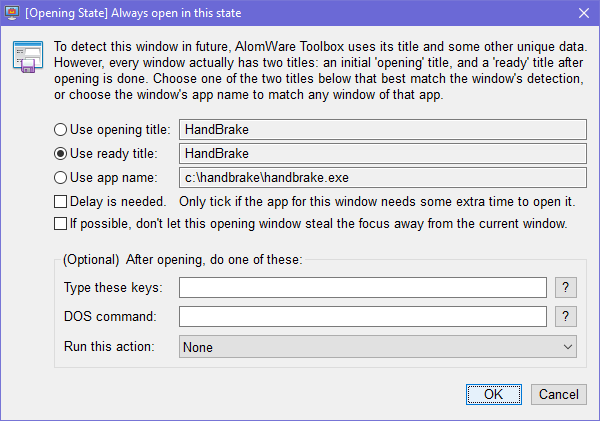The height and width of the screenshot is (421, 600).
Task: Open help for Type these keys
Action: (x=566, y=288)
